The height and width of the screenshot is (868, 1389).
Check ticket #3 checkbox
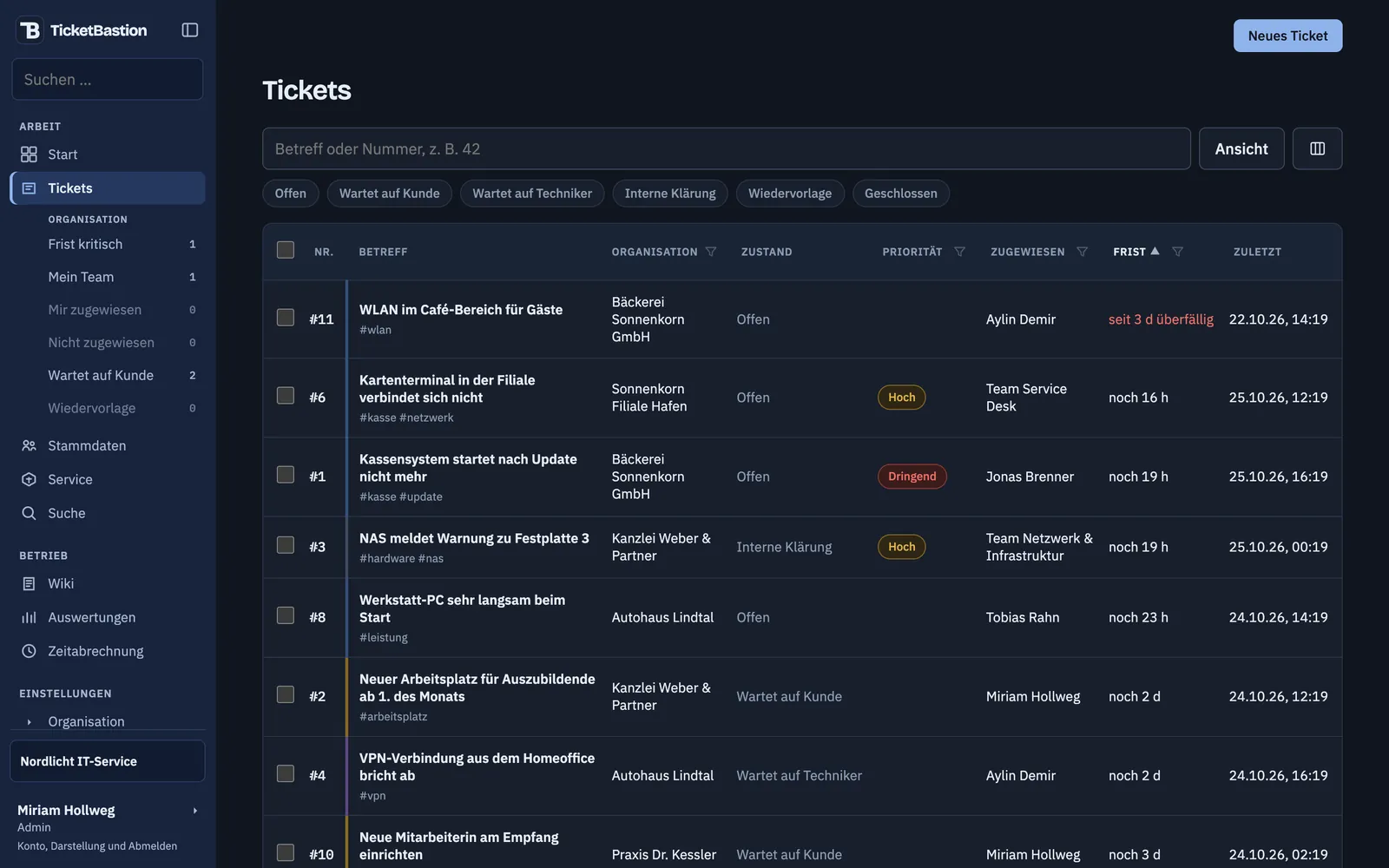pyautogui.click(x=286, y=545)
